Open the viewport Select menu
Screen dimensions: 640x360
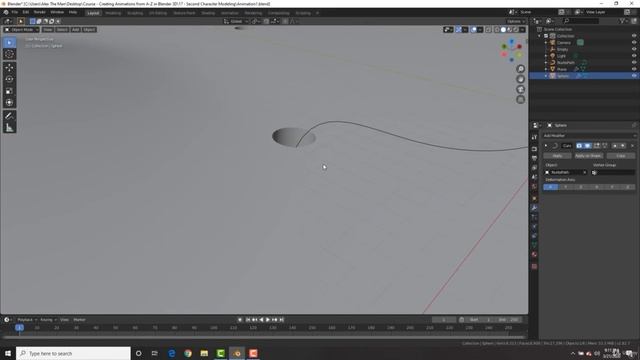click(62, 30)
